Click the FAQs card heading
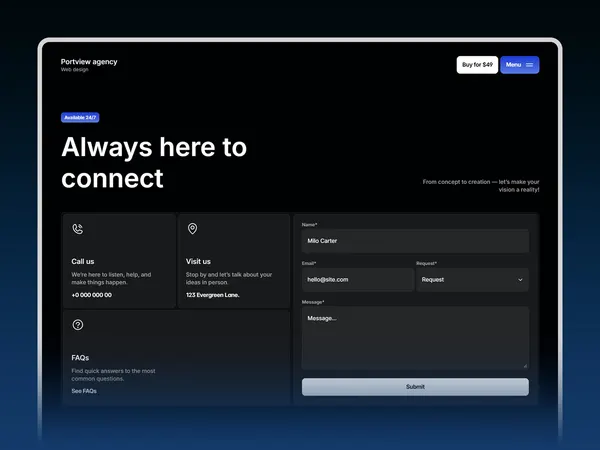600x450 pixels. click(80, 358)
